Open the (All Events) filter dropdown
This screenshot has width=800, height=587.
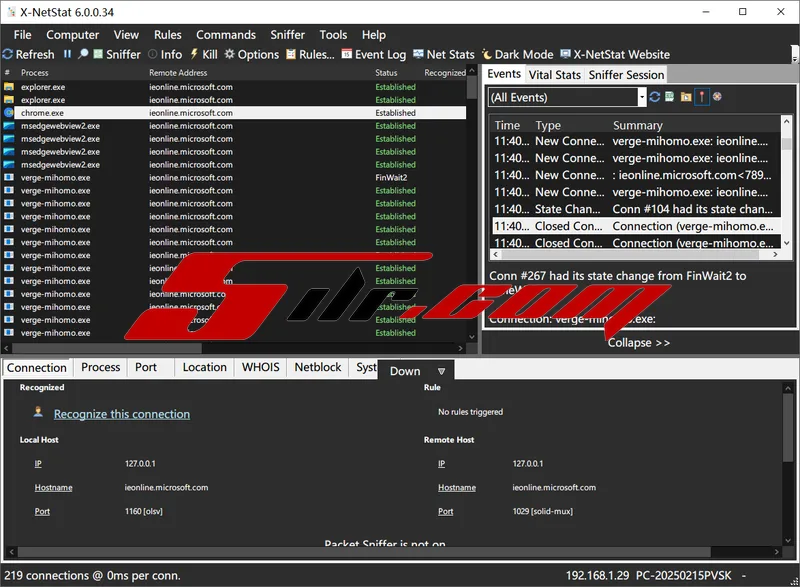coord(641,97)
